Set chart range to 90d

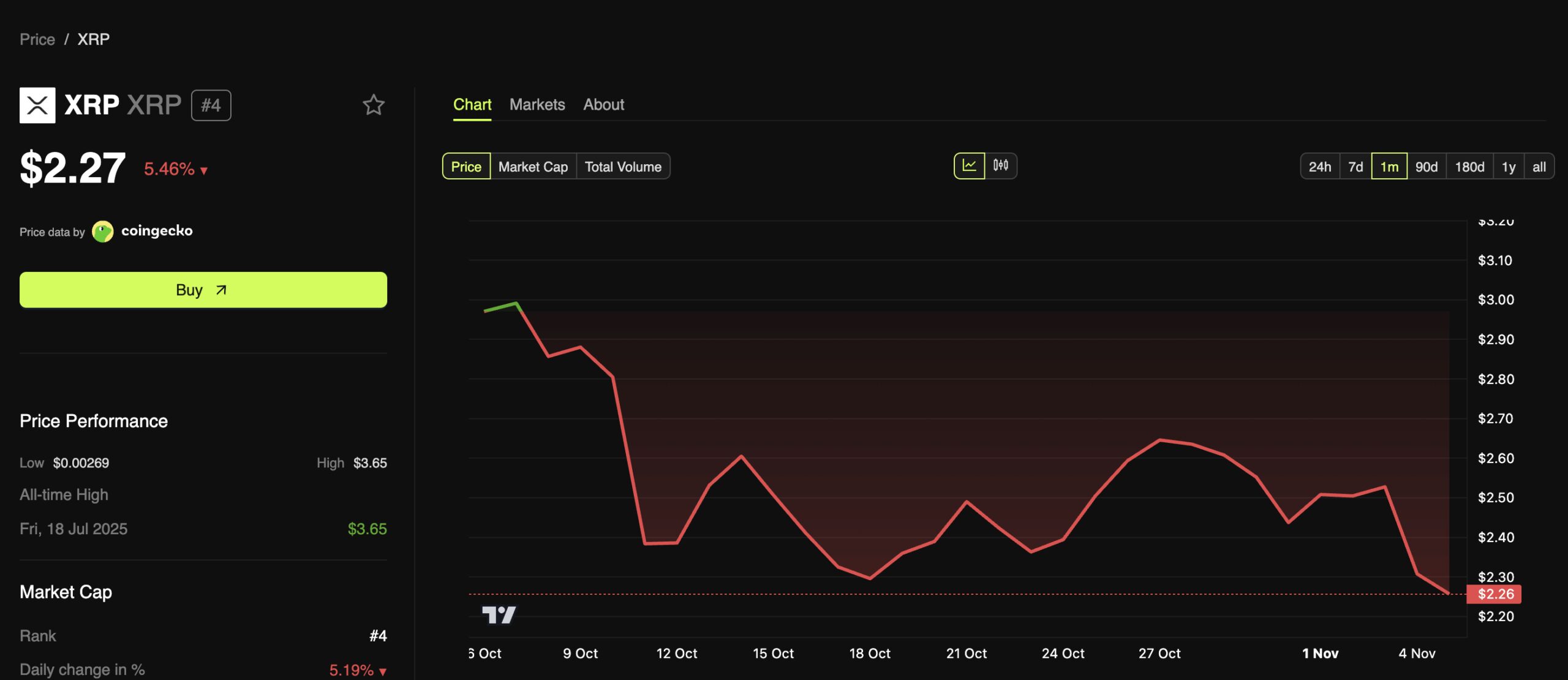(x=1426, y=167)
